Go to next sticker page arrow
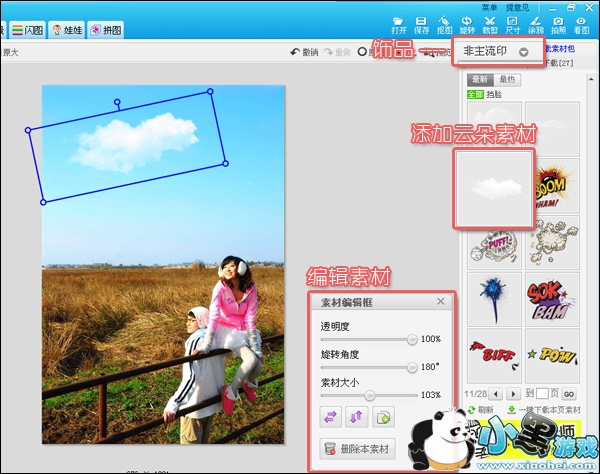The image size is (600, 474). 513,393
